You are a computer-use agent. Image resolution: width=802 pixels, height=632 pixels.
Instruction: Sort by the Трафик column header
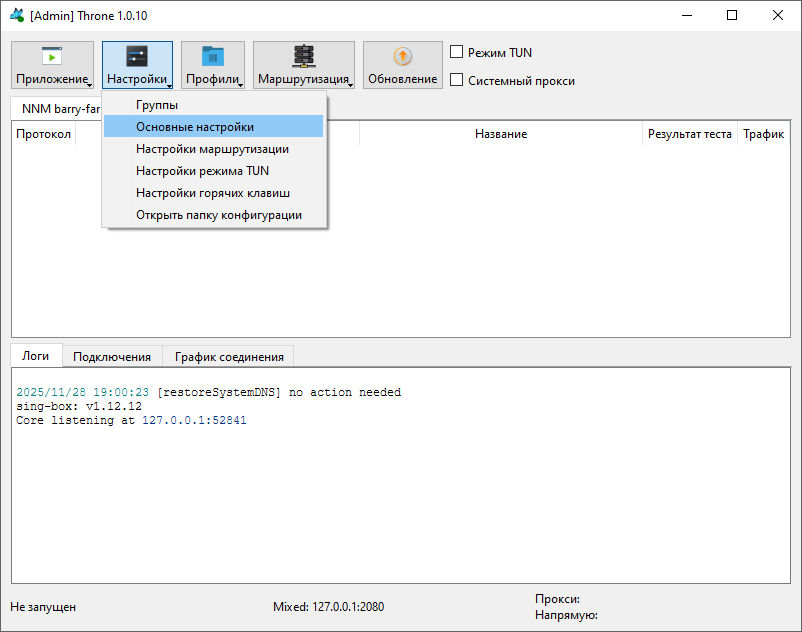click(764, 134)
